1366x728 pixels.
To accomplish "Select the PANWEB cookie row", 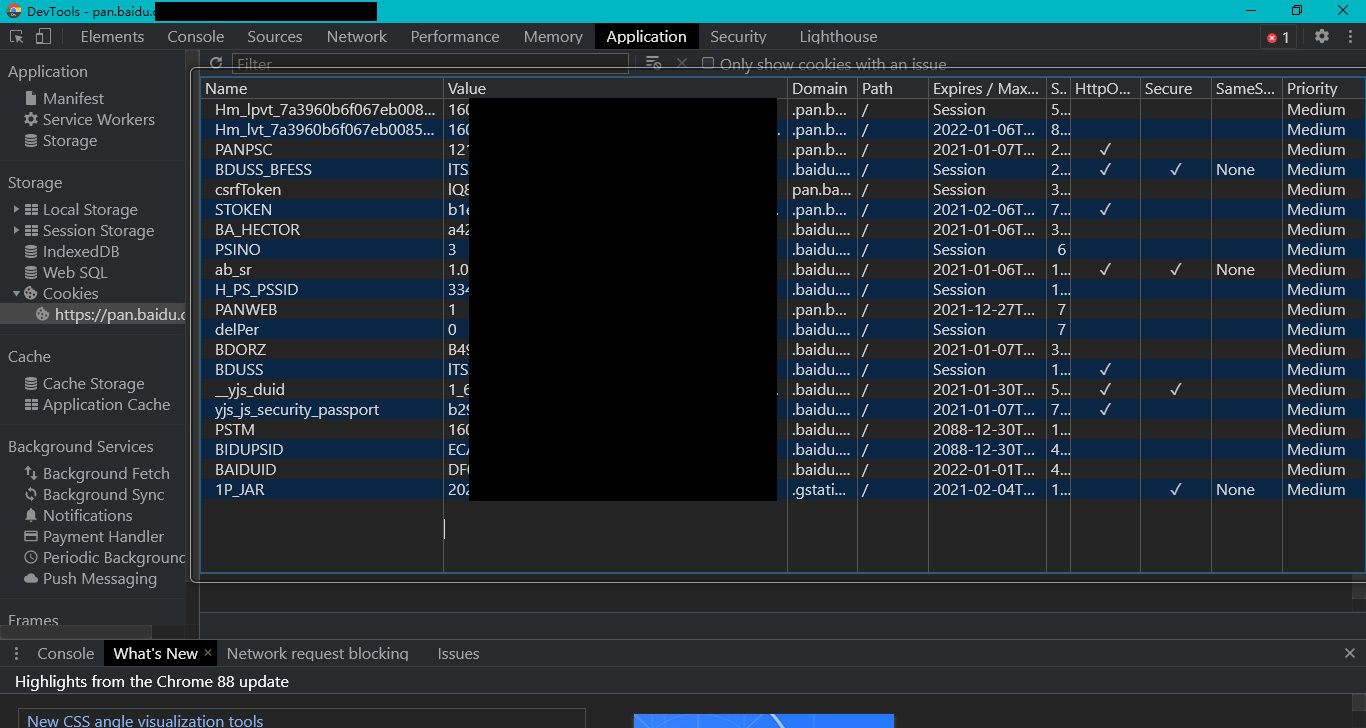I will (782, 309).
